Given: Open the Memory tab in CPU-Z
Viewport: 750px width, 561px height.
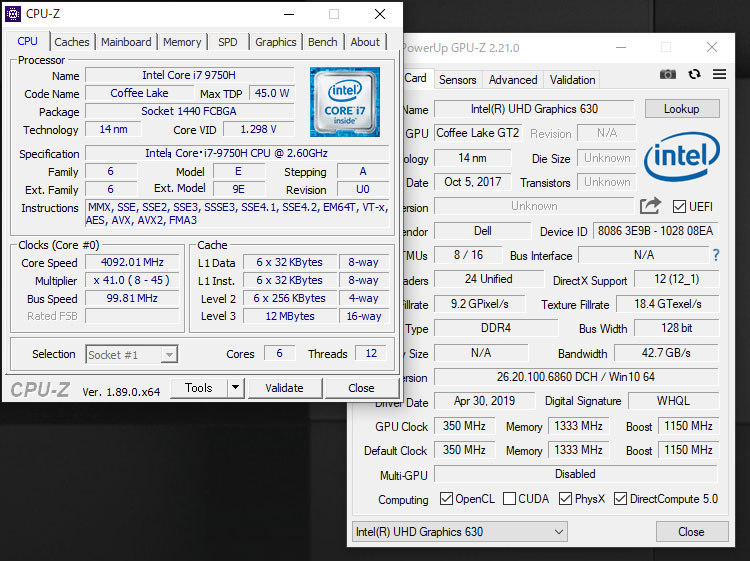Looking at the screenshot, I should pos(182,42).
